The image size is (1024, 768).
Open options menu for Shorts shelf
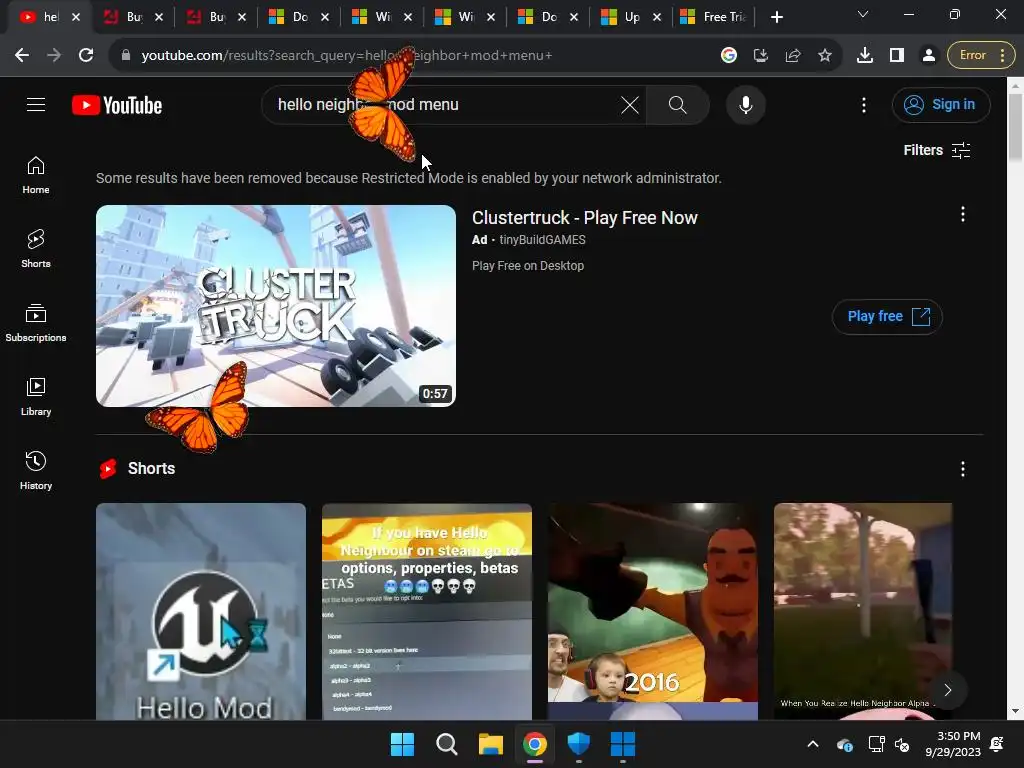(962, 469)
